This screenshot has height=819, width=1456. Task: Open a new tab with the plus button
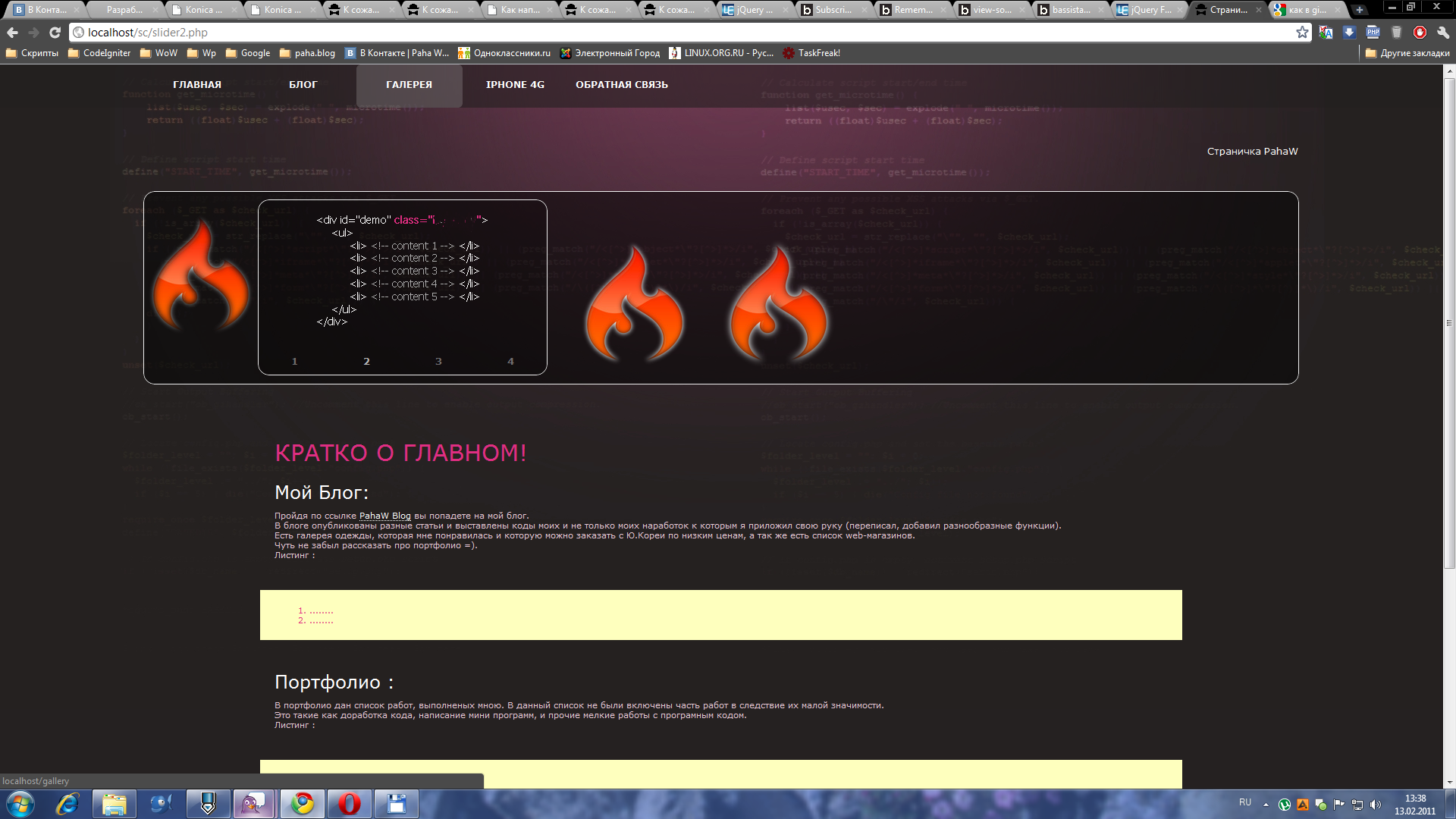click(x=1360, y=10)
